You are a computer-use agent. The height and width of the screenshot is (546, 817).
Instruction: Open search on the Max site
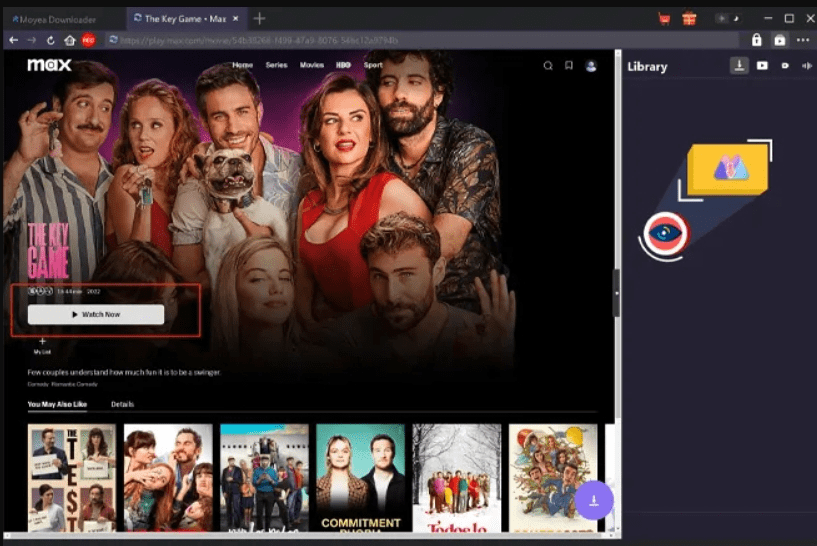(x=548, y=66)
